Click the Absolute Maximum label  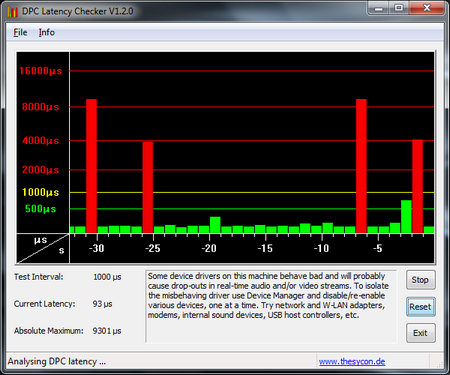(49, 331)
